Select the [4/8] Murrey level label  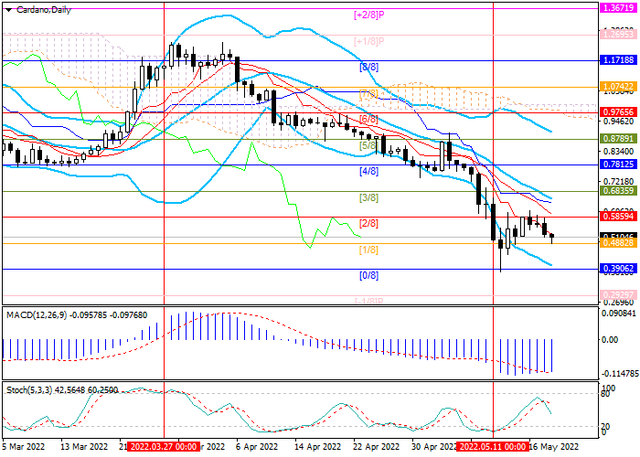pos(369,171)
